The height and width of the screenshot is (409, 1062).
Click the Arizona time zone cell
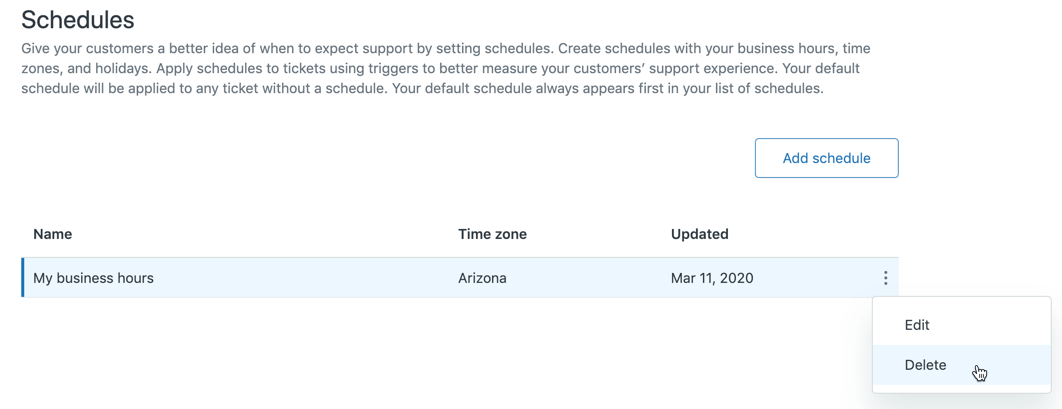coord(482,278)
